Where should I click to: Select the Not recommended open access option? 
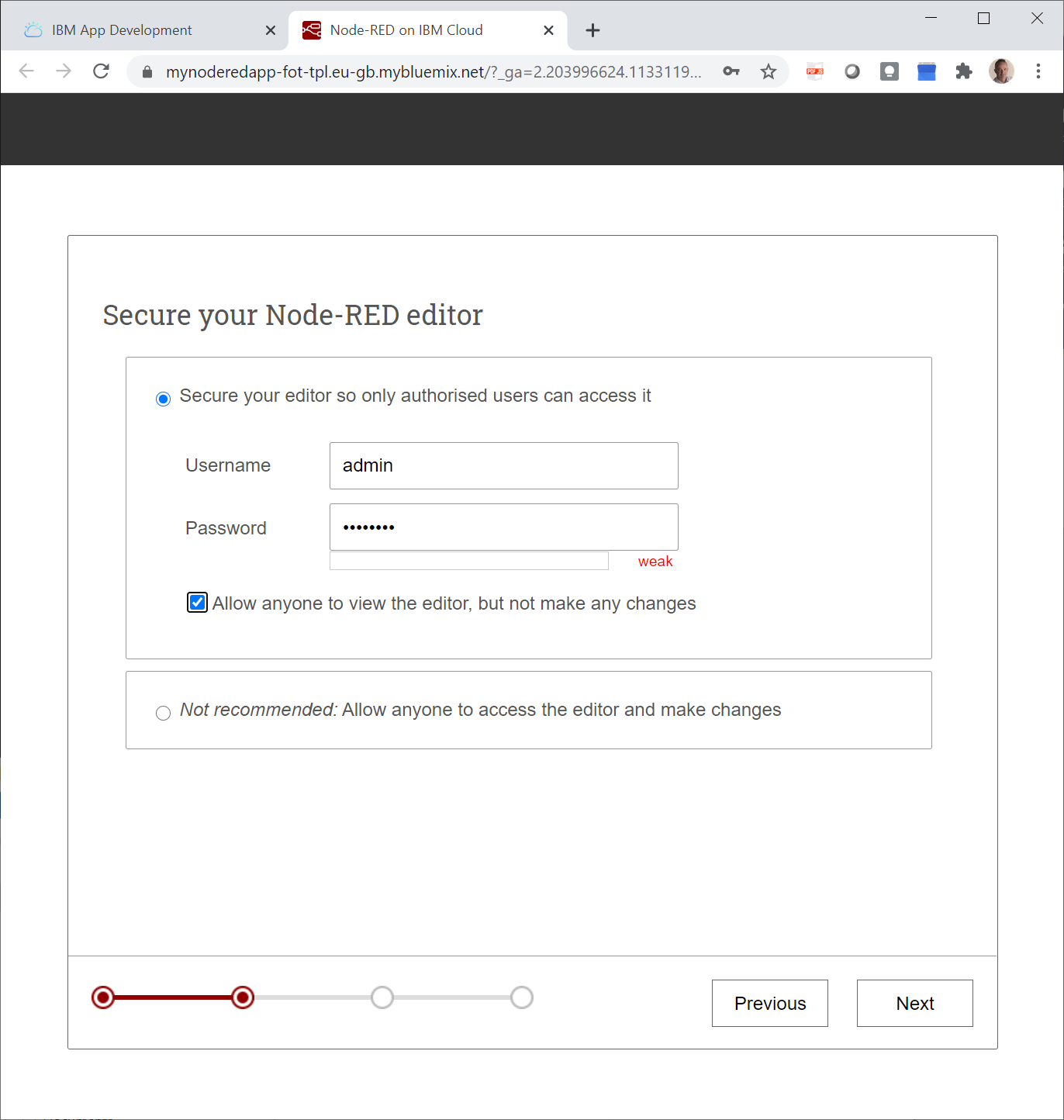163,713
